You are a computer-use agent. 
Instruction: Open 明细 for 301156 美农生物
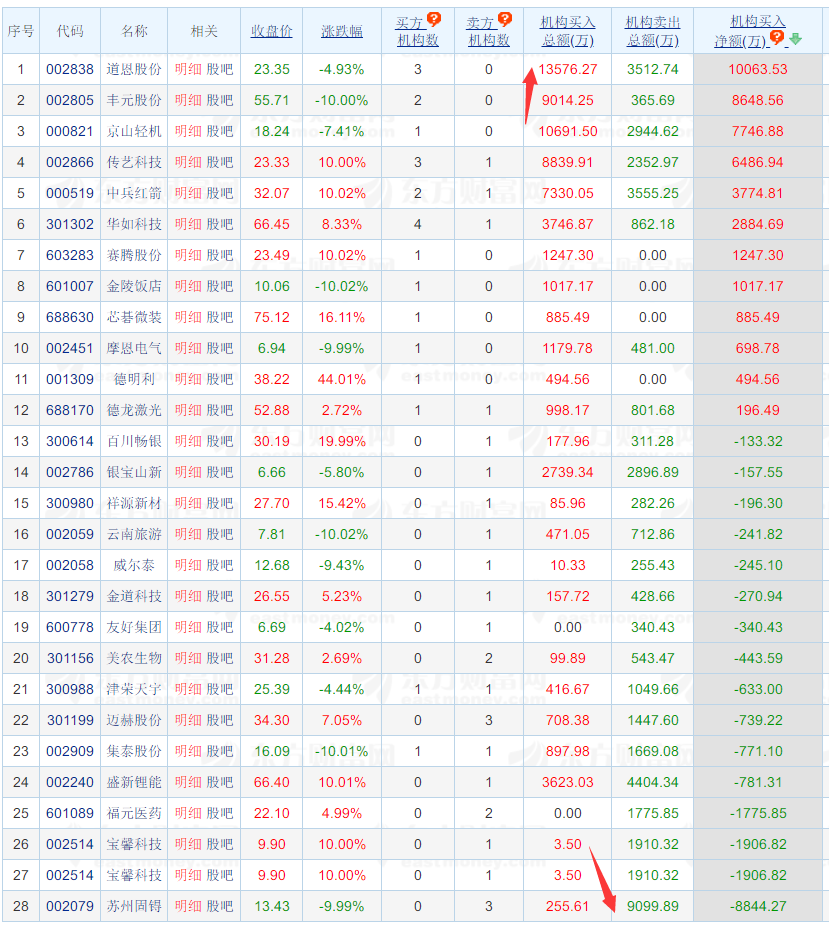pos(188,658)
